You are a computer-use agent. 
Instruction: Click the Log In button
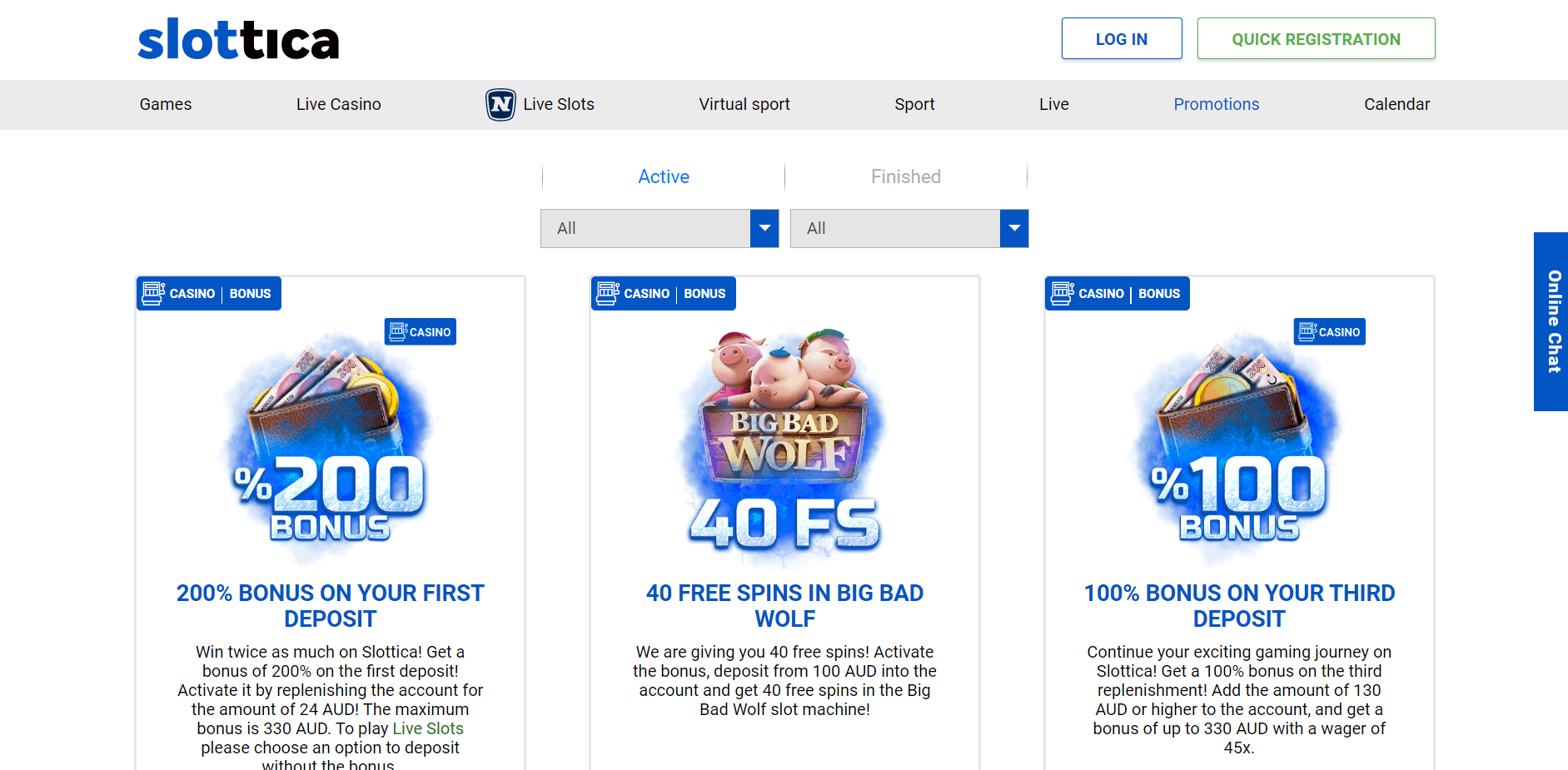1122,39
